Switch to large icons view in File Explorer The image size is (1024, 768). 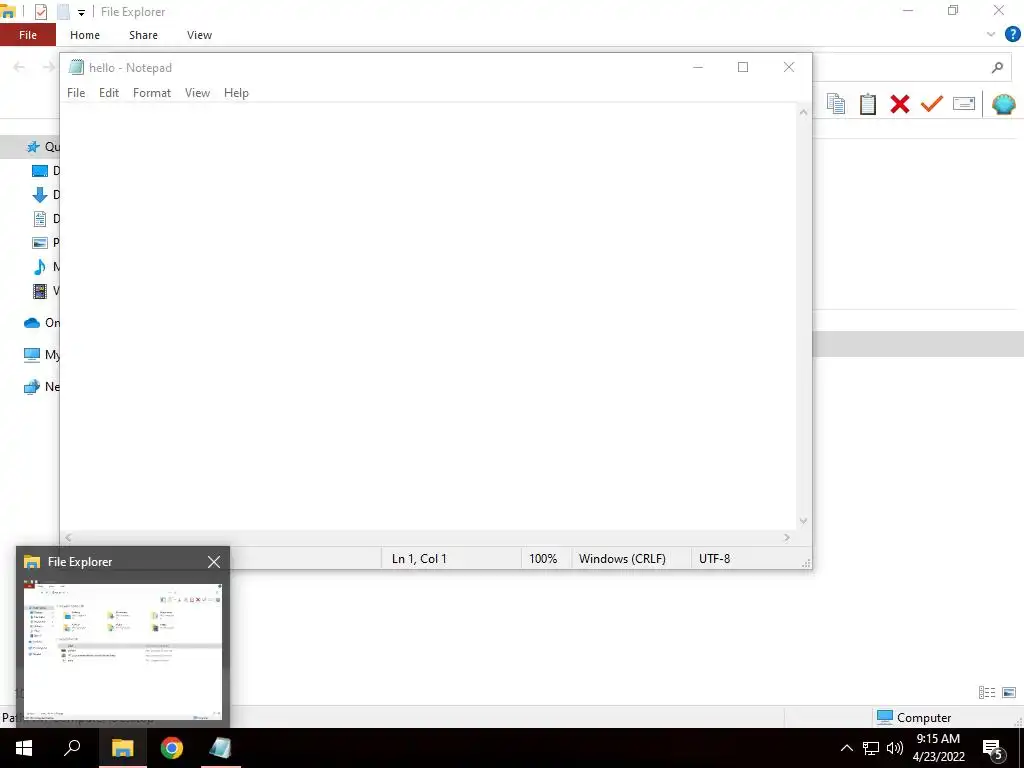pos(1009,693)
